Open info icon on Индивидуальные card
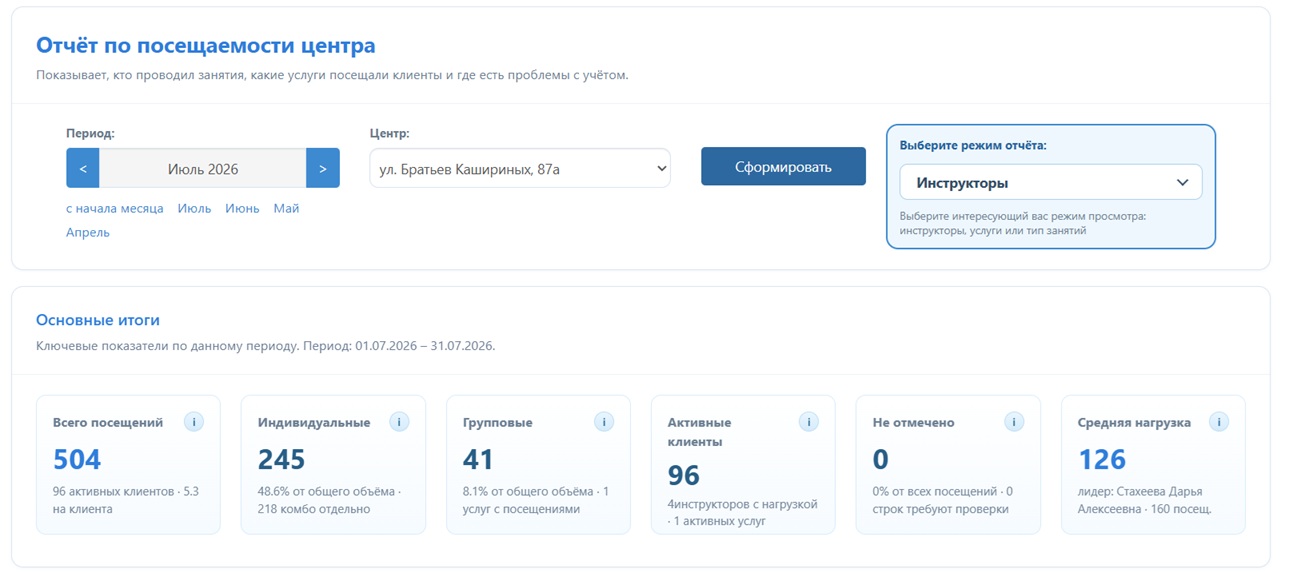This screenshot has width=1289, height=581. pos(399,422)
